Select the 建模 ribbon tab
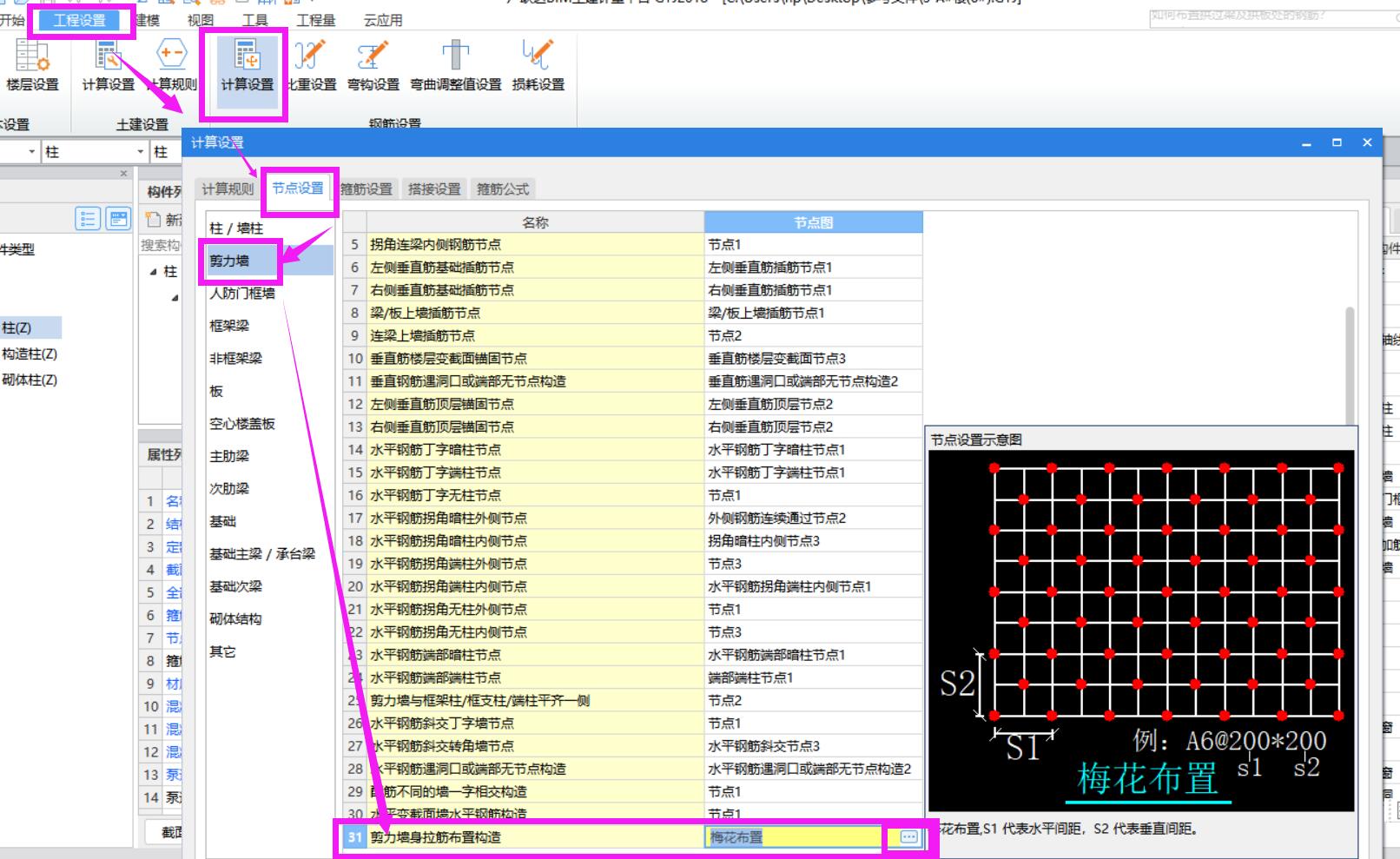This screenshot has width=1400, height=859. tap(148, 20)
